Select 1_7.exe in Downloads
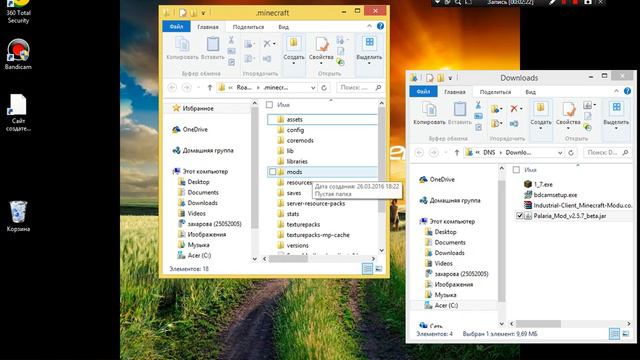 tap(543, 184)
